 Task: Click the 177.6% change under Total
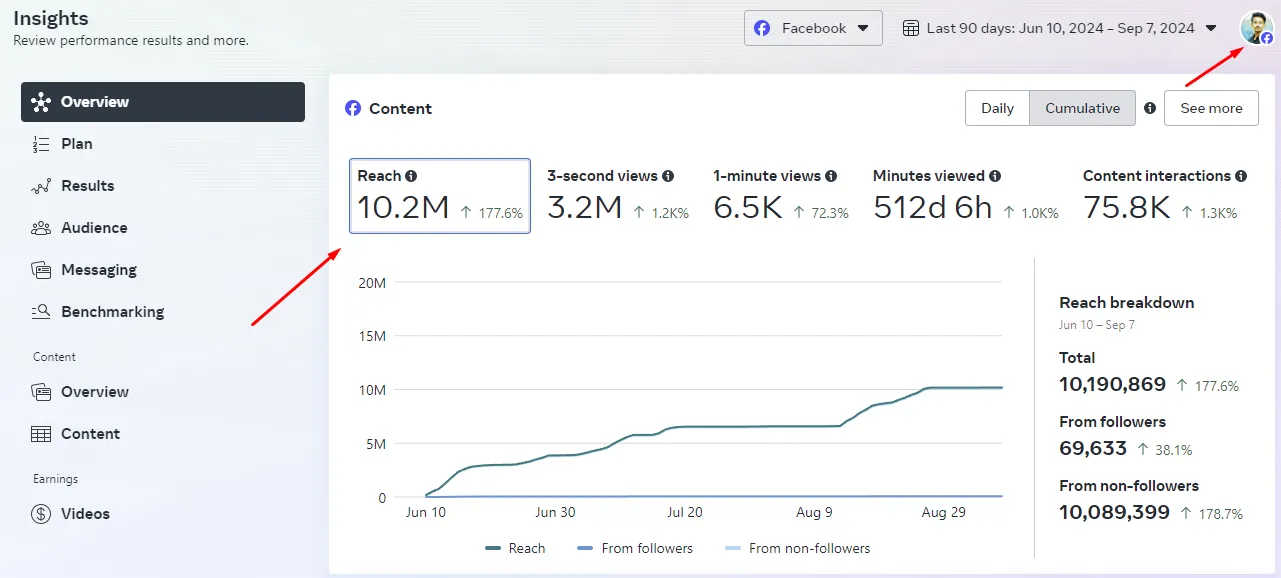click(1208, 386)
